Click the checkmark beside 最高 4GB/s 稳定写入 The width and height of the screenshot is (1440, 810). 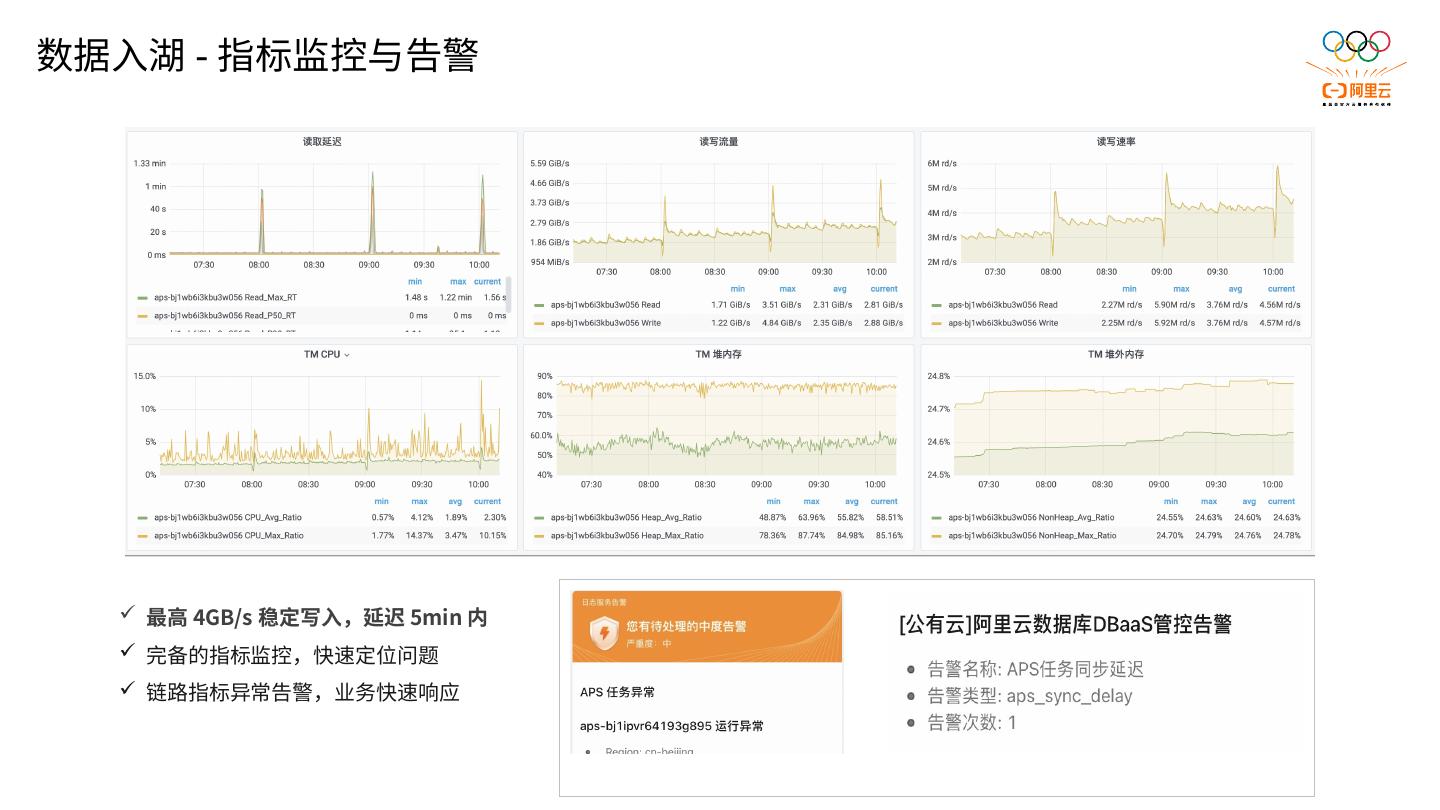pos(127,614)
